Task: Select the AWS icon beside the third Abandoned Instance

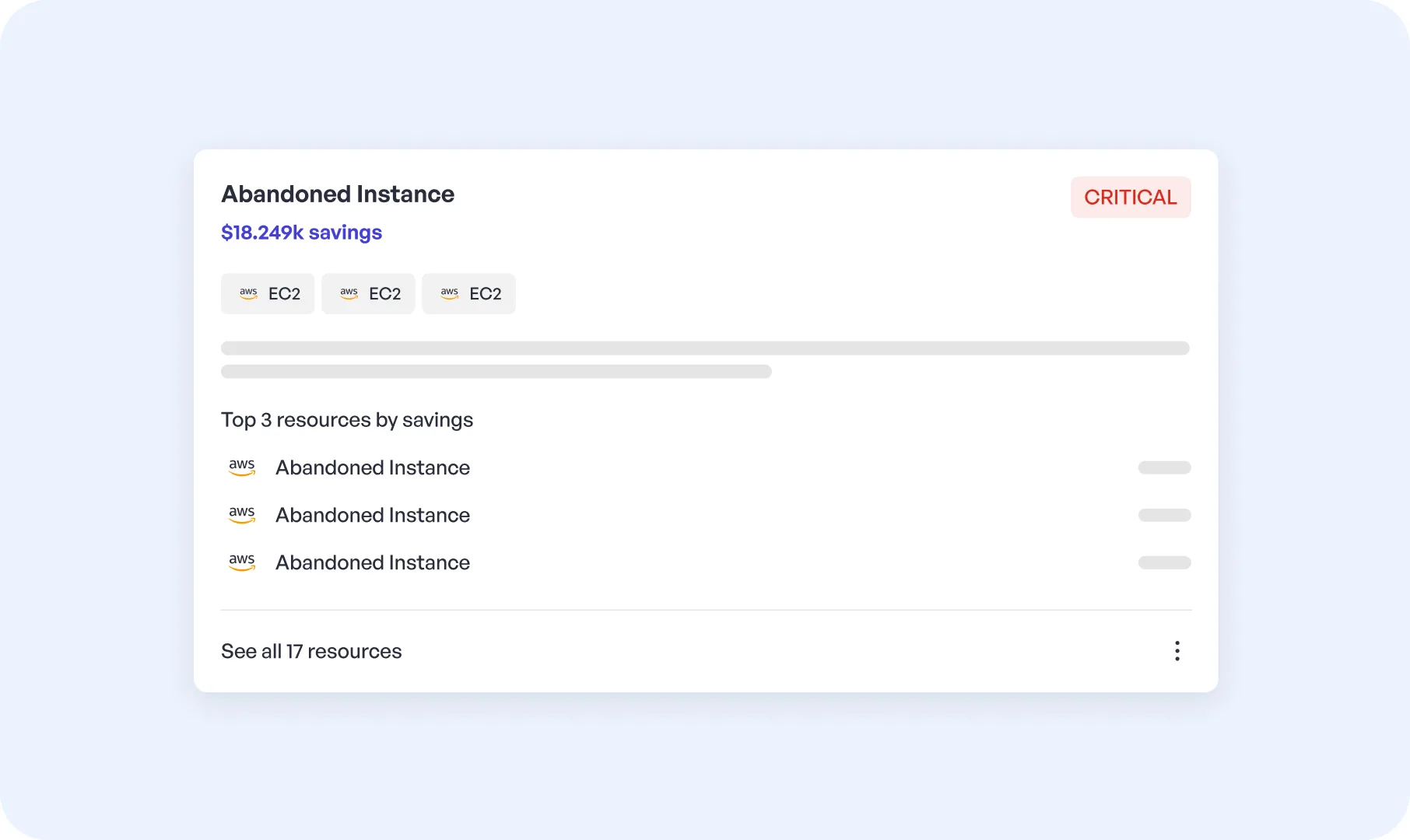Action: [x=242, y=562]
